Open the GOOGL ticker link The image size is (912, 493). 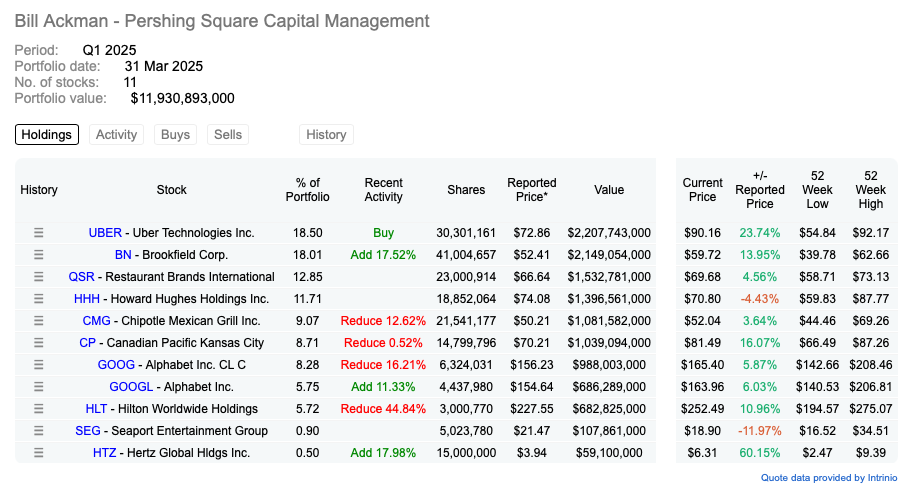coord(131,387)
